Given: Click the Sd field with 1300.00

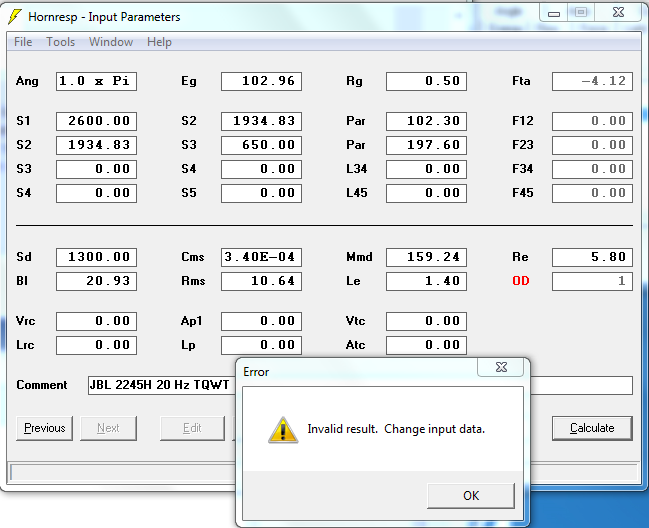Looking at the screenshot, I should [96, 257].
